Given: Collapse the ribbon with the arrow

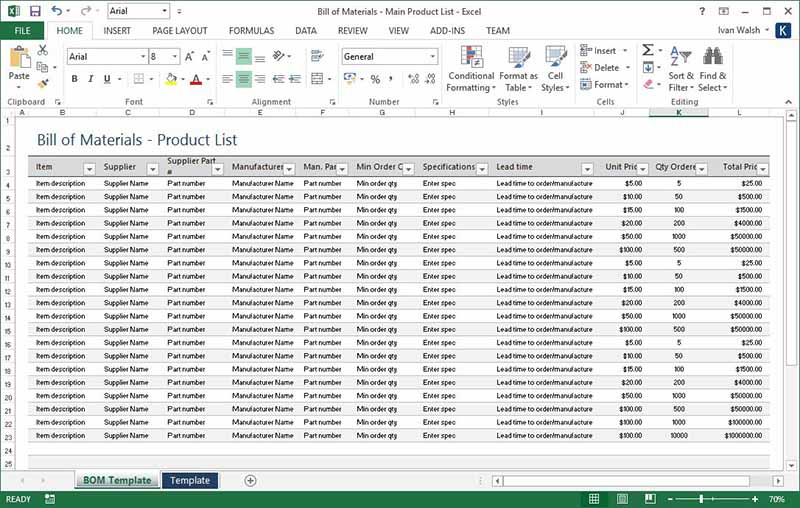Looking at the screenshot, I should [788, 102].
